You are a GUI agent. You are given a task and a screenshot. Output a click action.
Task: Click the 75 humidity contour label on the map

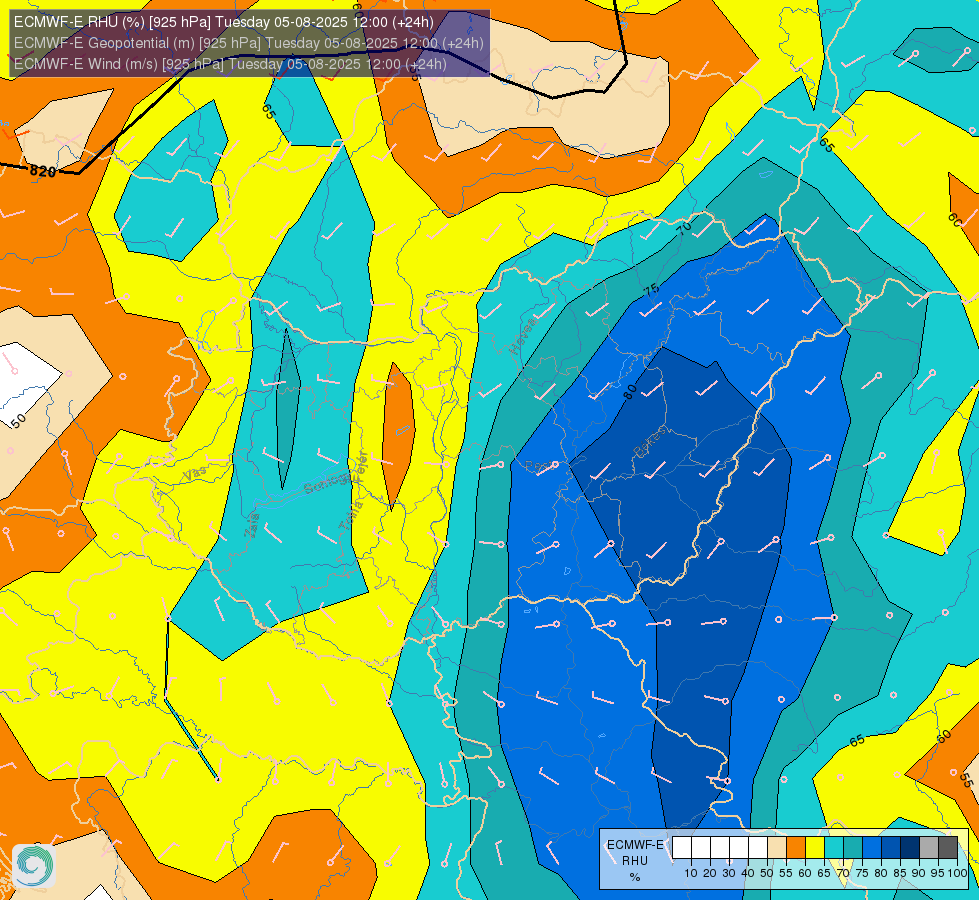click(651, 289)
